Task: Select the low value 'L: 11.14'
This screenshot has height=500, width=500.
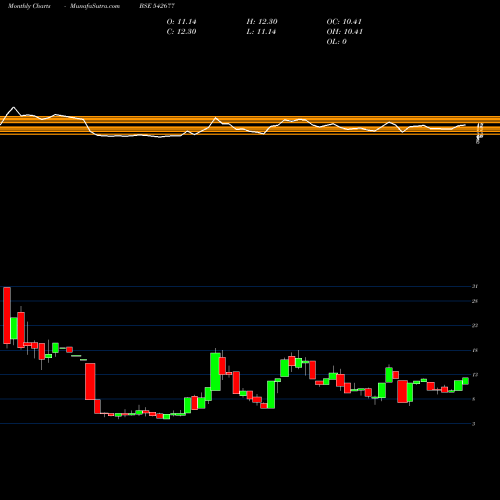Action: pos(261,32)
